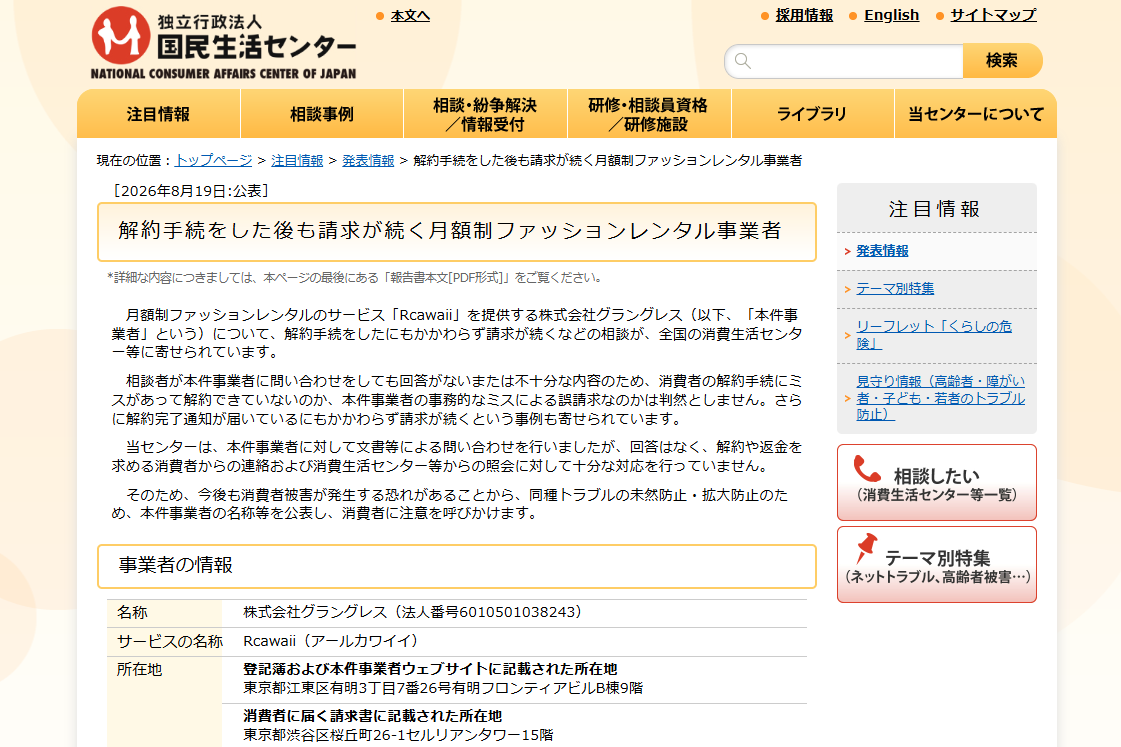Click the paragraph starting 相談者が本件事業者に問い合わせ
The height and width of the screenshot is (747, 1121).
457,400
